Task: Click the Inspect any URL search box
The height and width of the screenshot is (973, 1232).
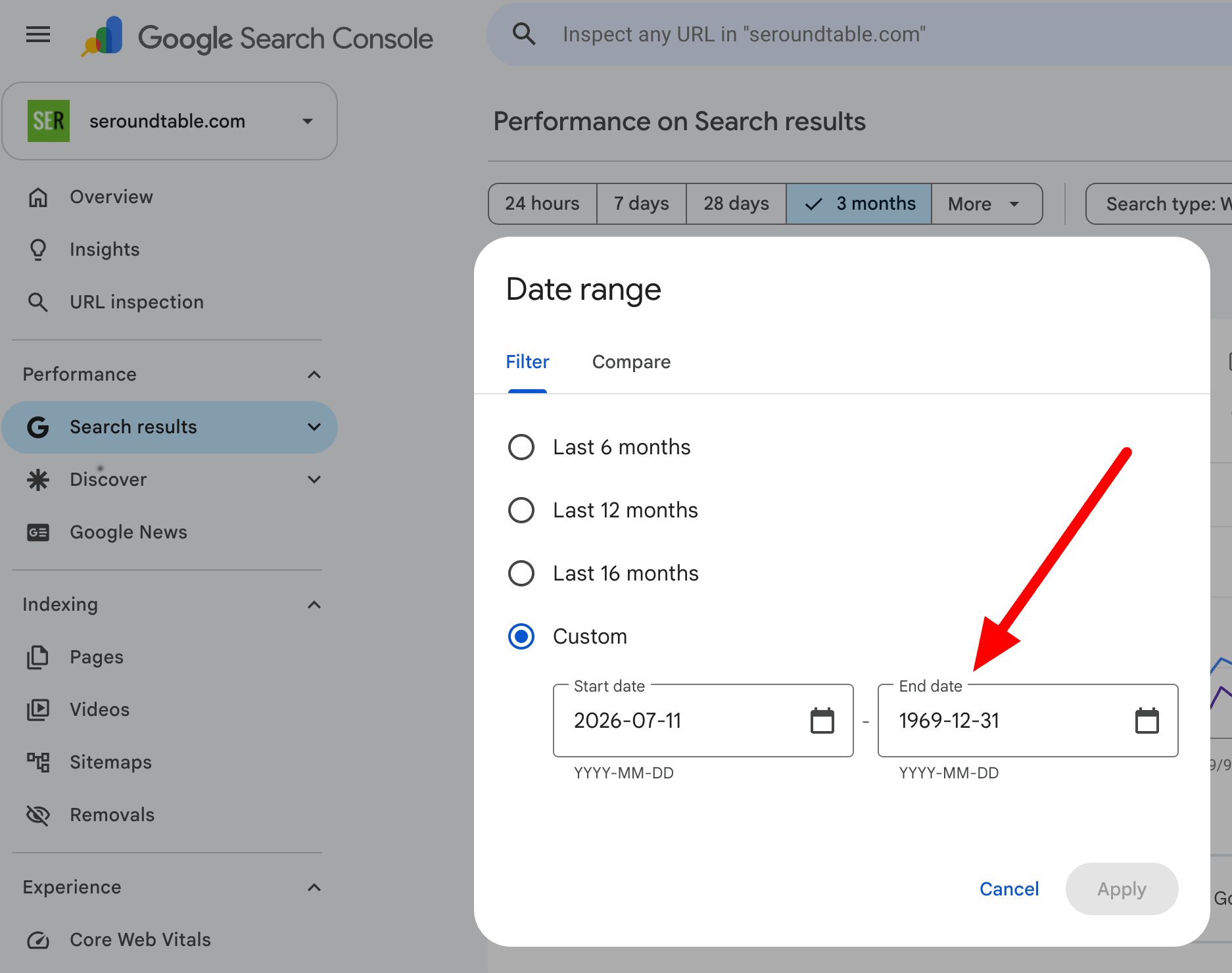Action: 859,34
